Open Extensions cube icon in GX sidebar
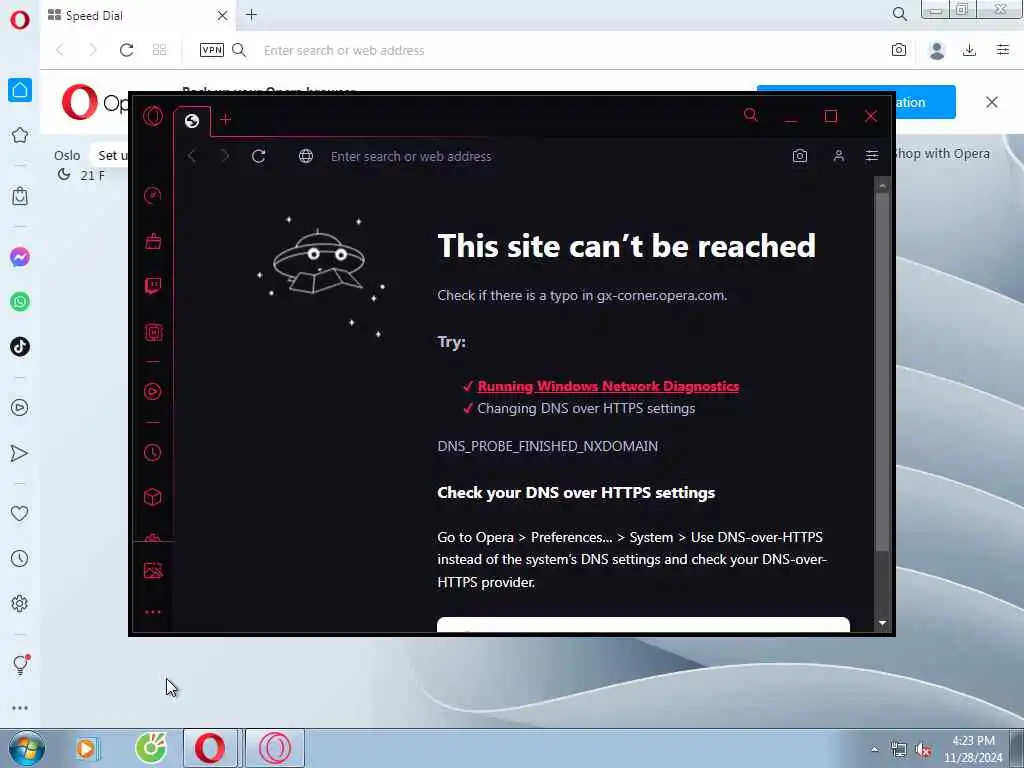This screenshot has height=768, width=1024. pos(152,497)
